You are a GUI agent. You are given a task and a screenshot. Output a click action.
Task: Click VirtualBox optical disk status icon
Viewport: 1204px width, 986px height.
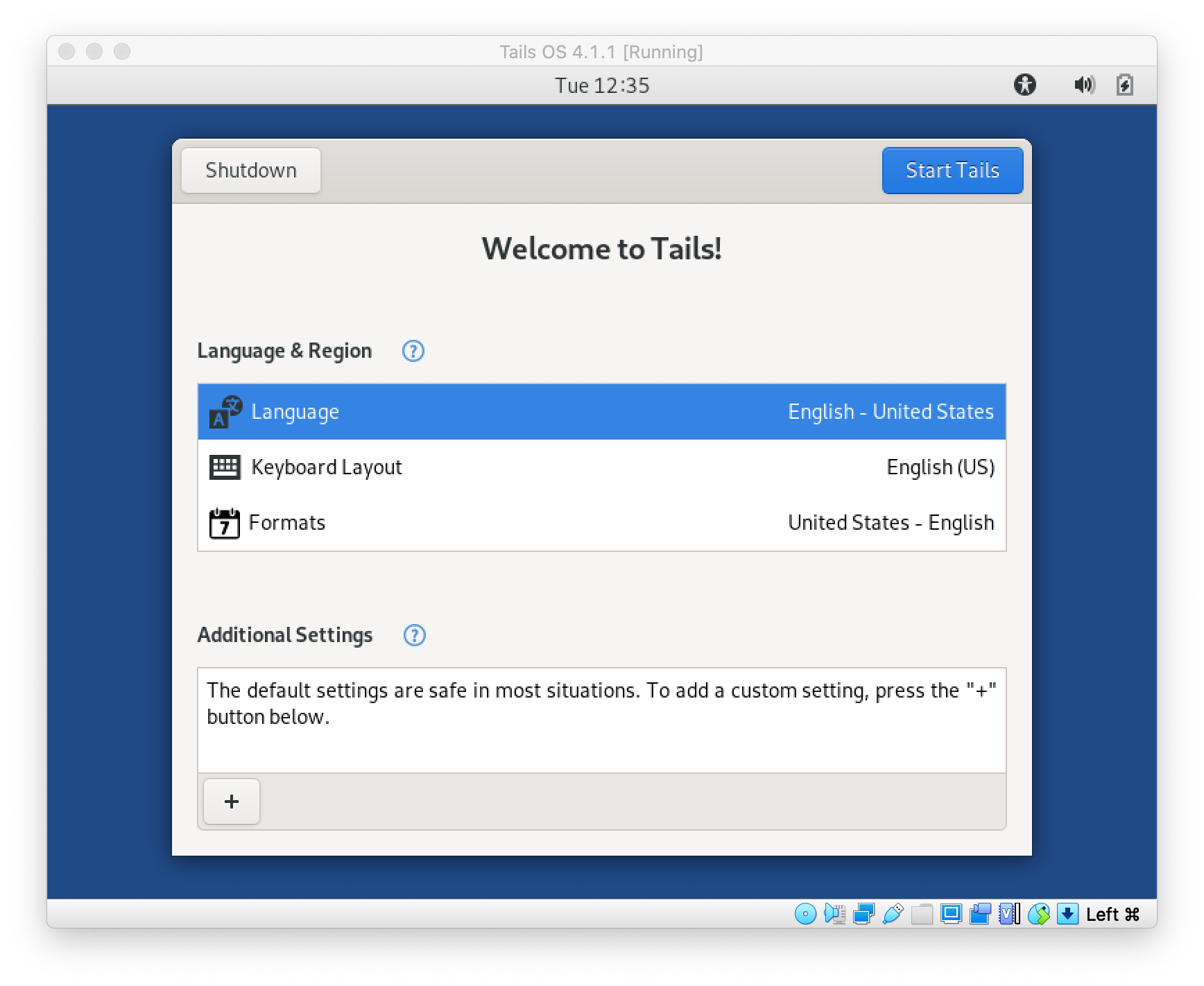tap(805, 914)
